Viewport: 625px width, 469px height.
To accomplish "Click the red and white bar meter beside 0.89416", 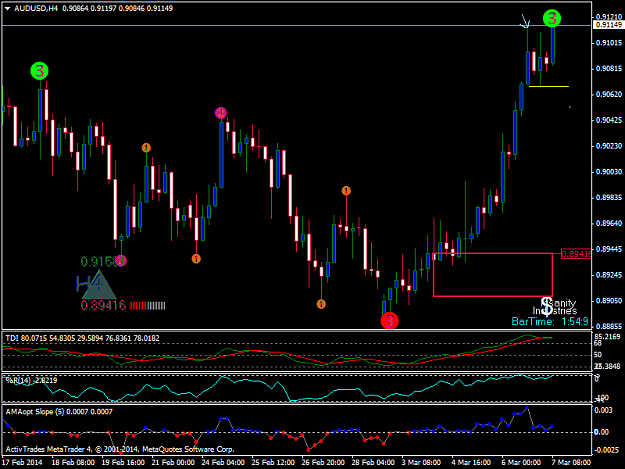I will point(147,306).
